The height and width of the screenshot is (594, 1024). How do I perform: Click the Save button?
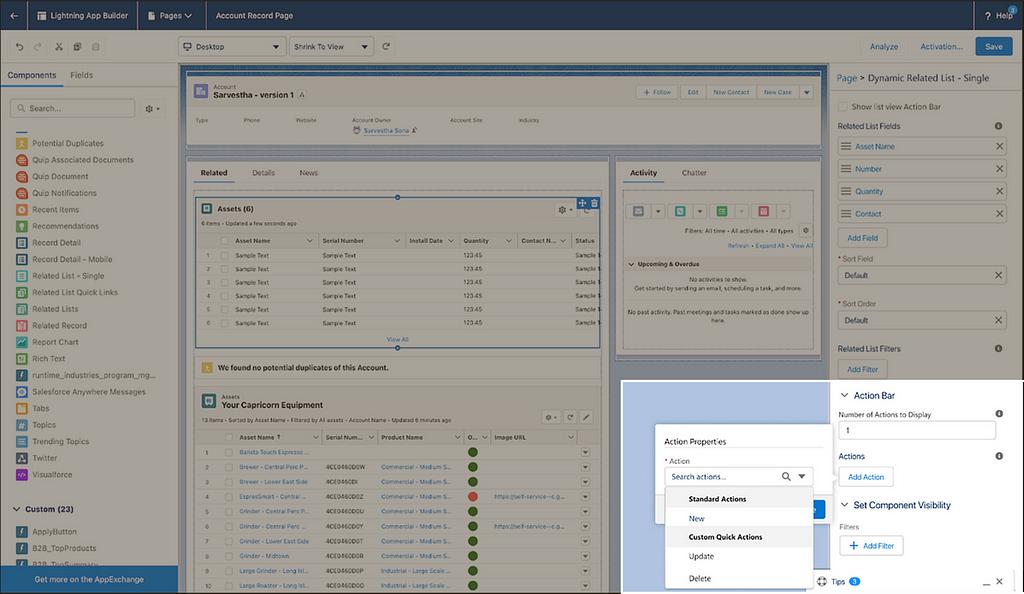coord(993,47)
